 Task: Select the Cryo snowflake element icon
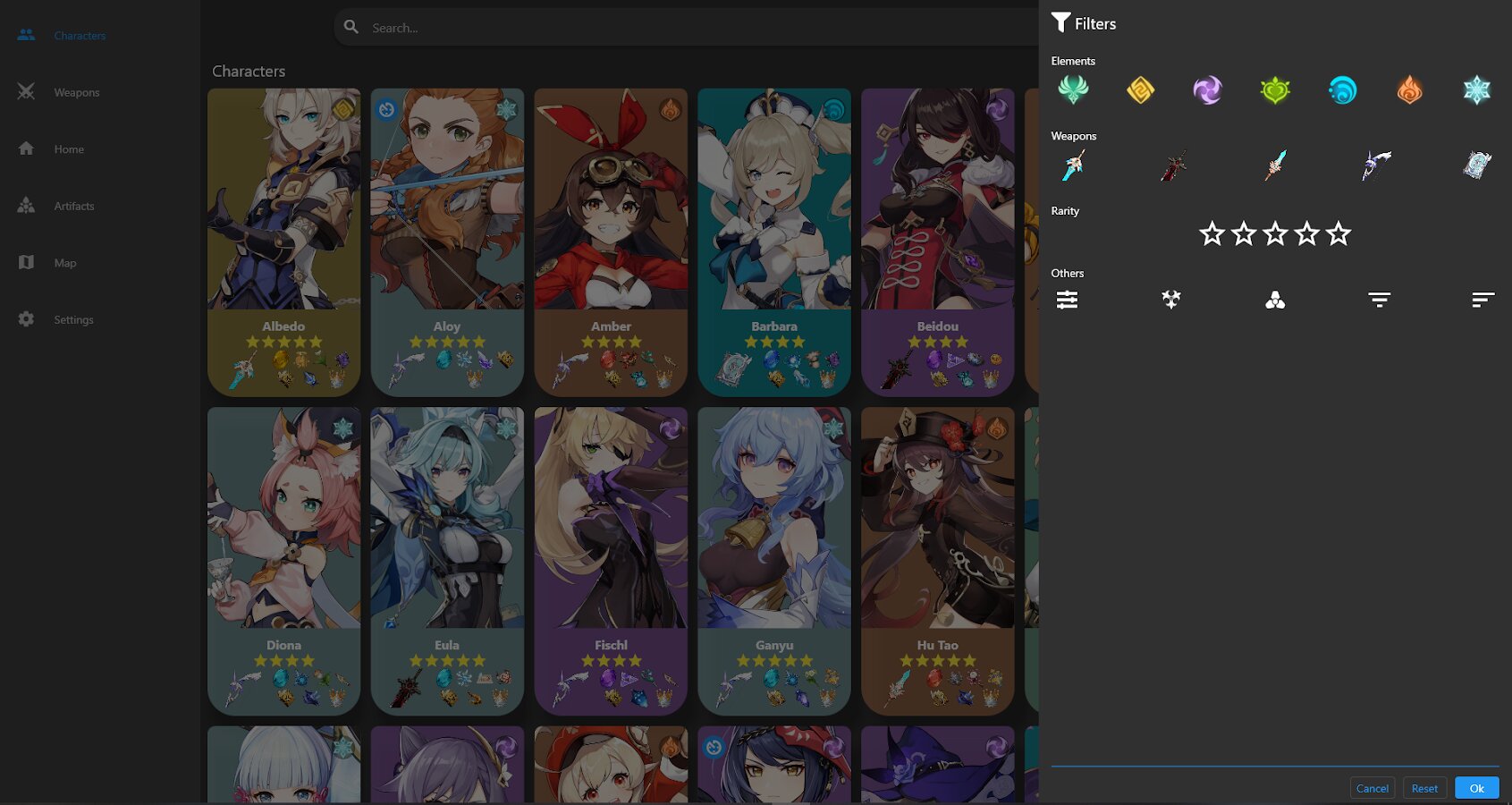click(x=1476, y=89)
